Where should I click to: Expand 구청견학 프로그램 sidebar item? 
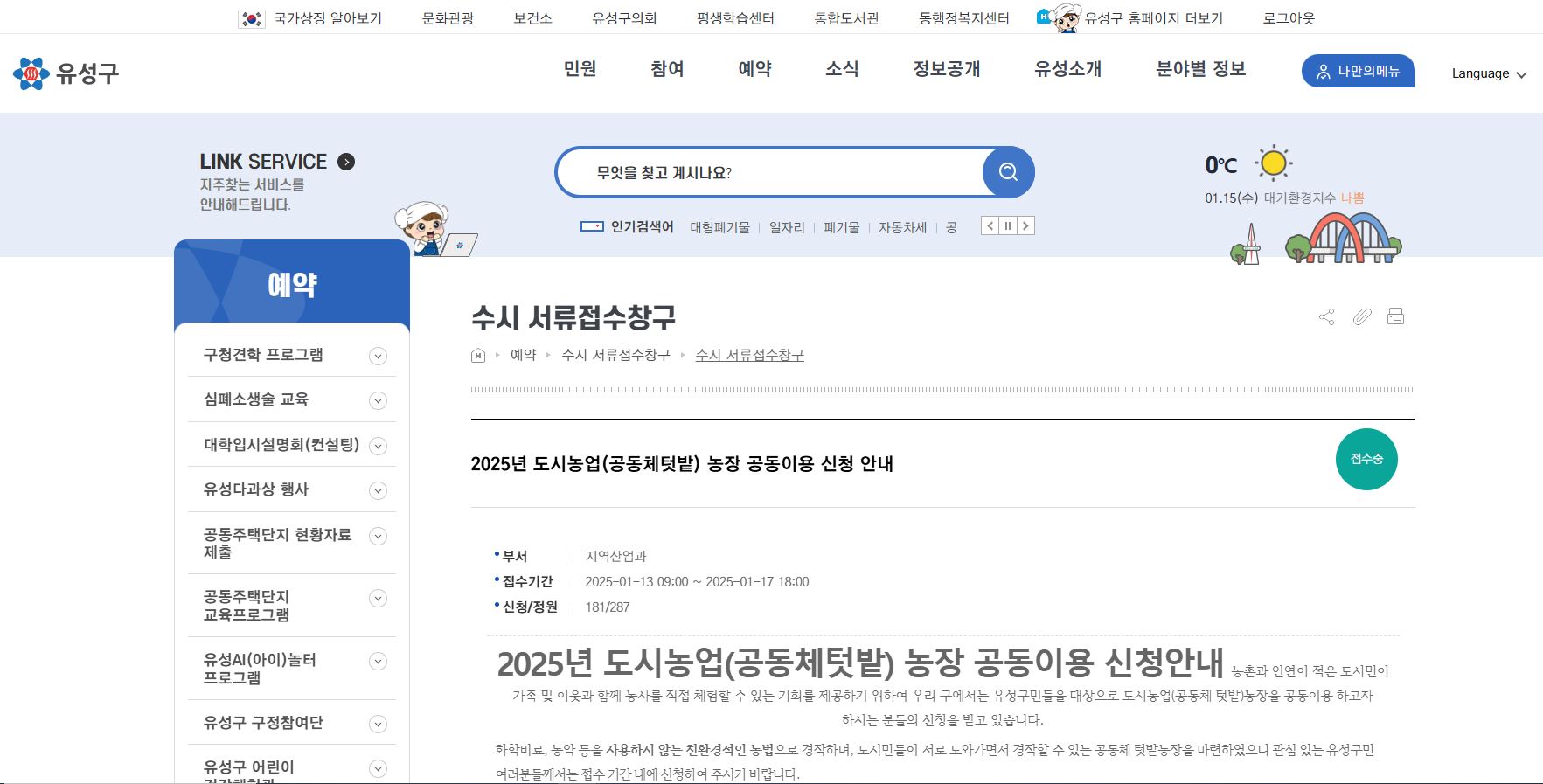378,356
